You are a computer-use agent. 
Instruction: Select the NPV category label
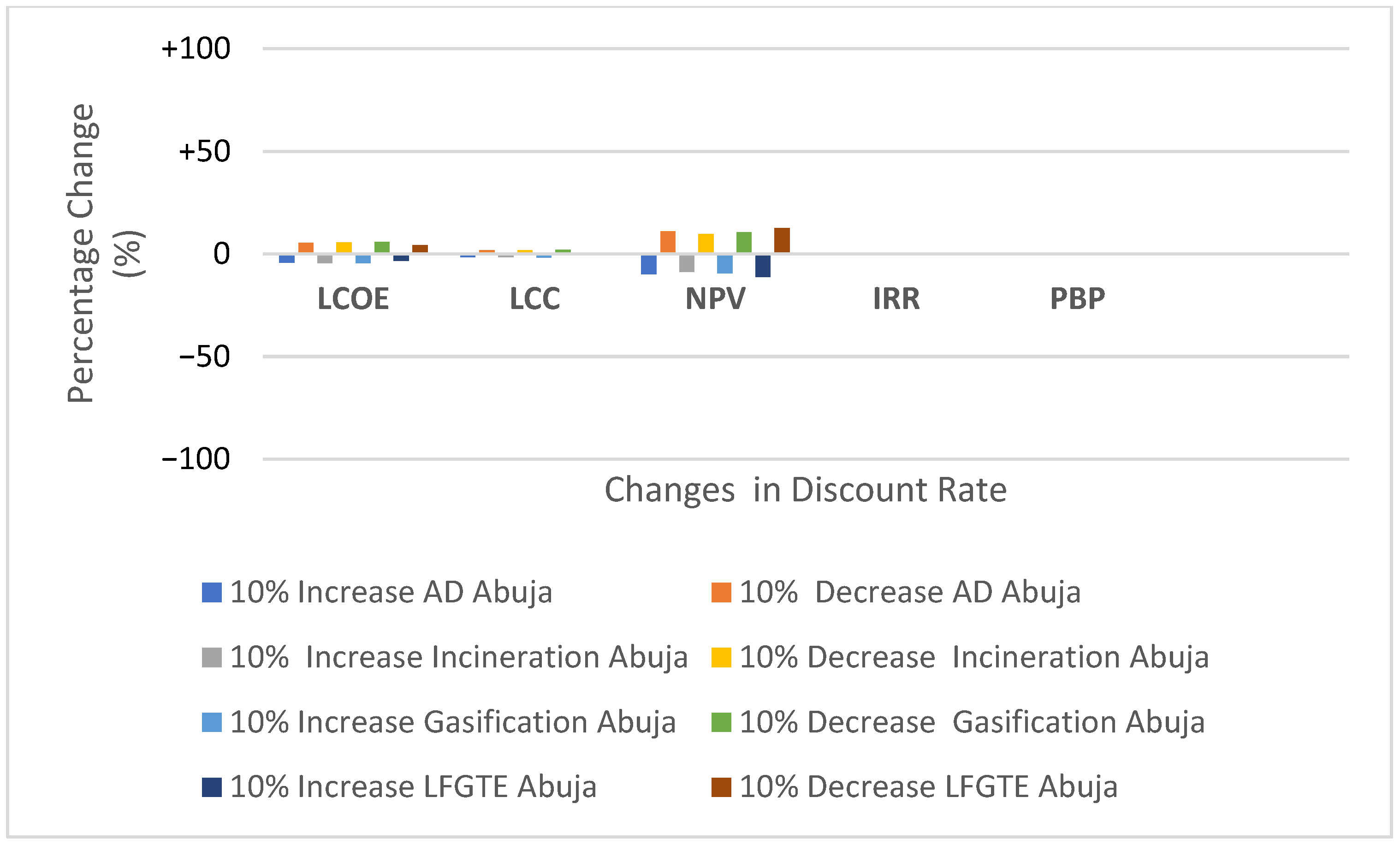click(715, 299)
